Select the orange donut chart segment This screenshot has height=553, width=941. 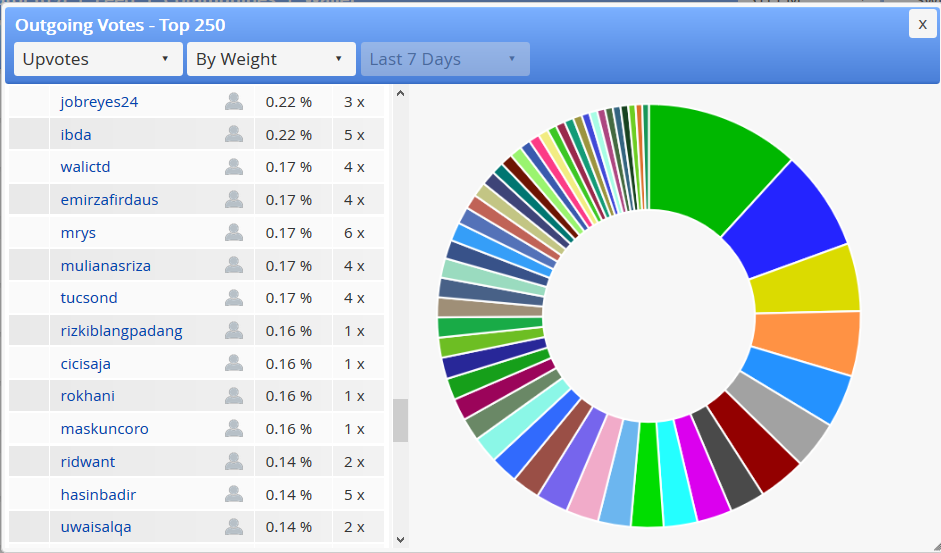tap(807, 341)
